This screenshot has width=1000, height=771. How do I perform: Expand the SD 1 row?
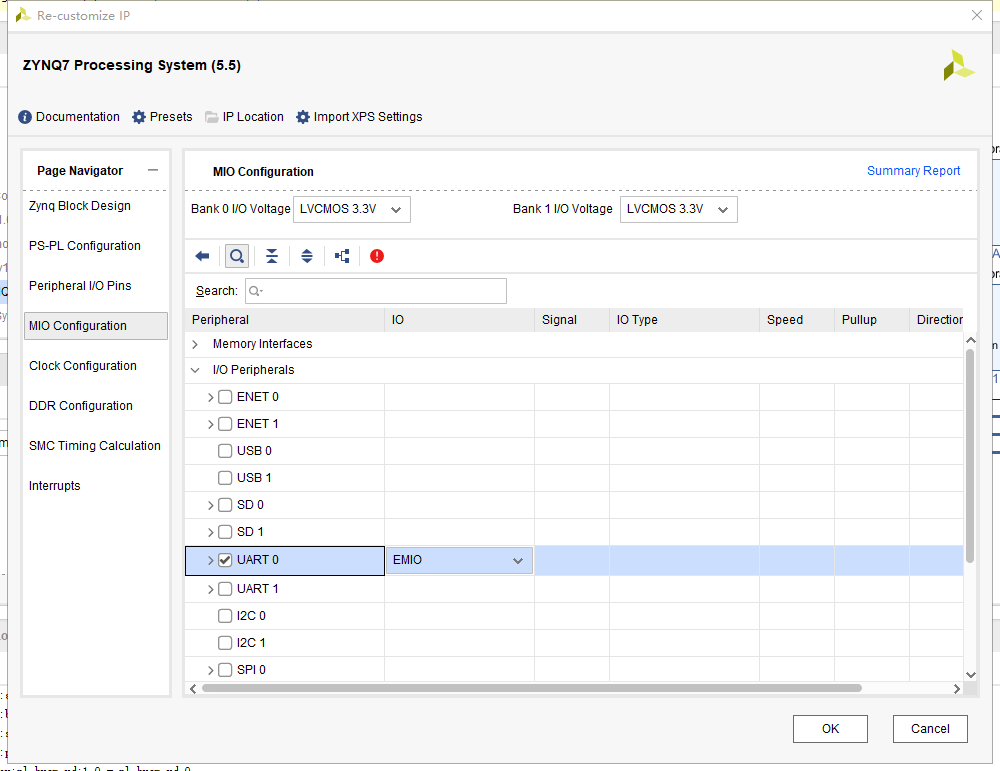(x=210, y=532)
